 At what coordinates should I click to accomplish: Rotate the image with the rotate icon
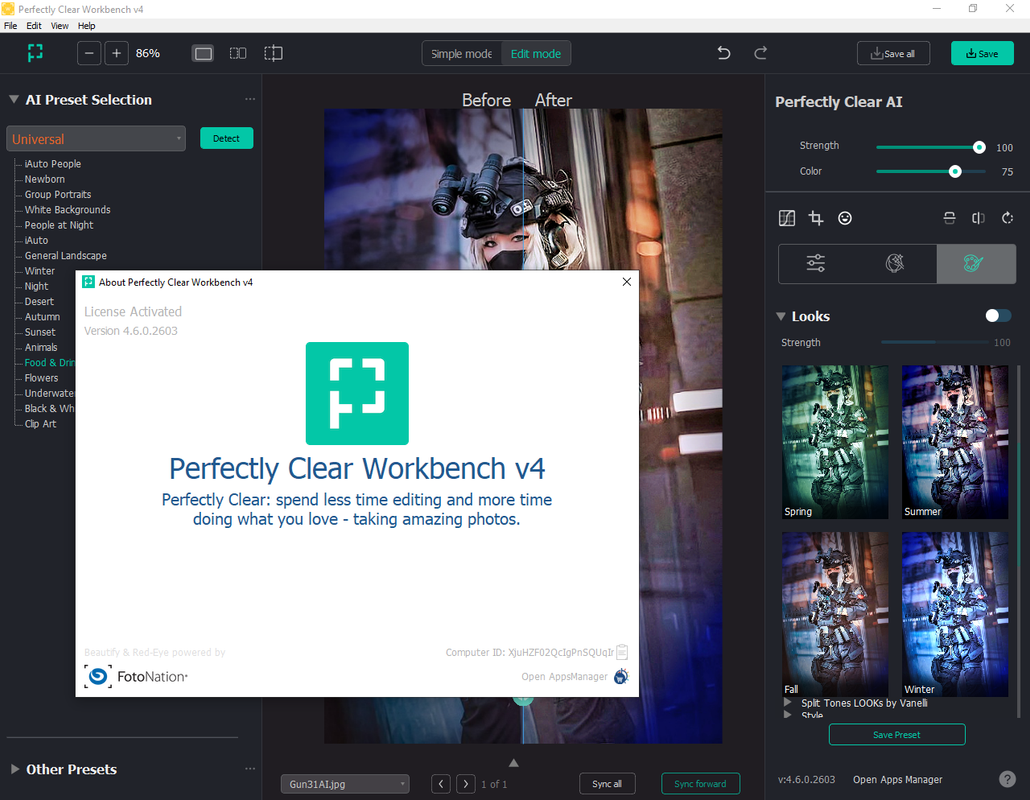[1008, 218]
